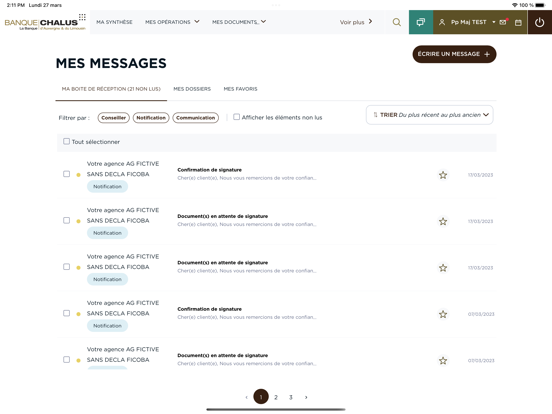
Task: Open the calendar icon in the header
Action: [518, 23]
